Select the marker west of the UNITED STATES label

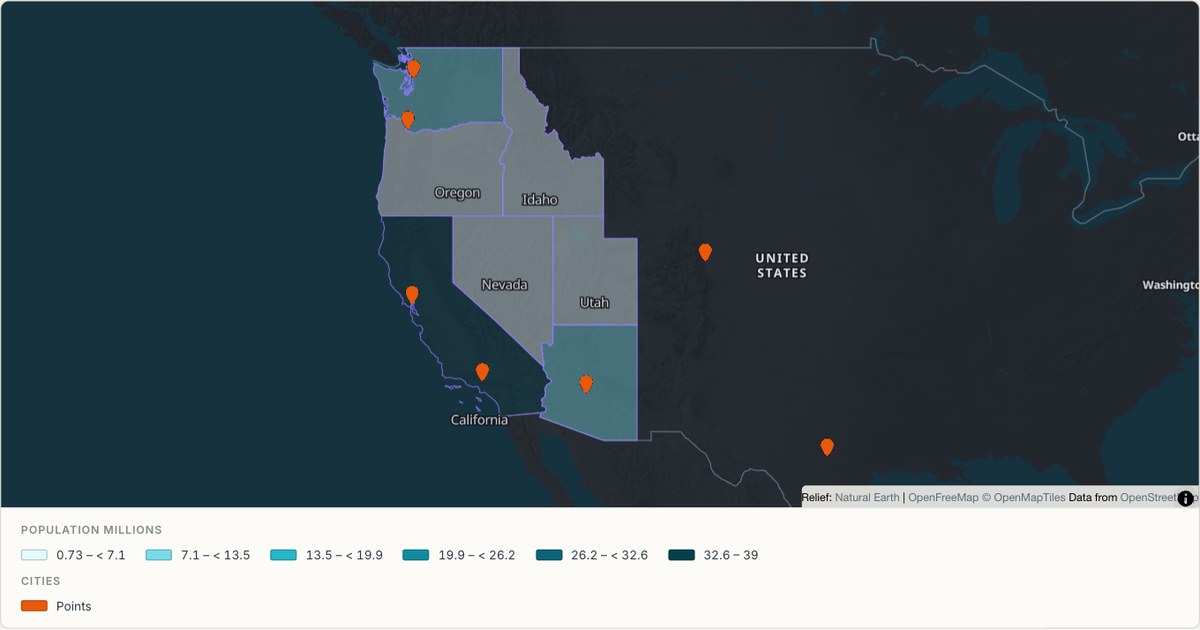coord(705,252)
